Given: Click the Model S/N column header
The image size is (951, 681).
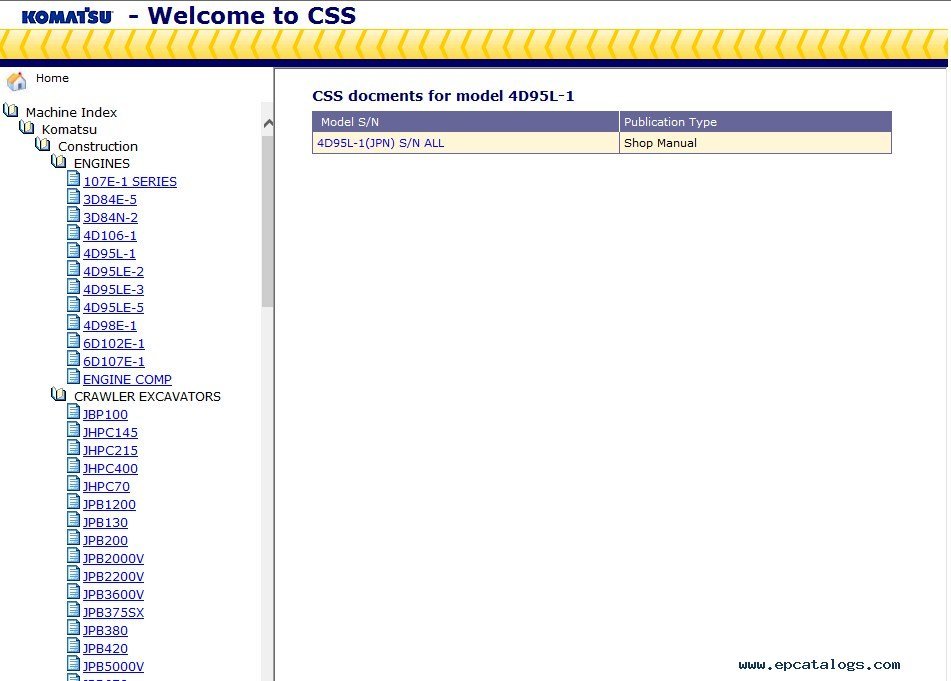Looking at the screenshot, I should (466, 122).
